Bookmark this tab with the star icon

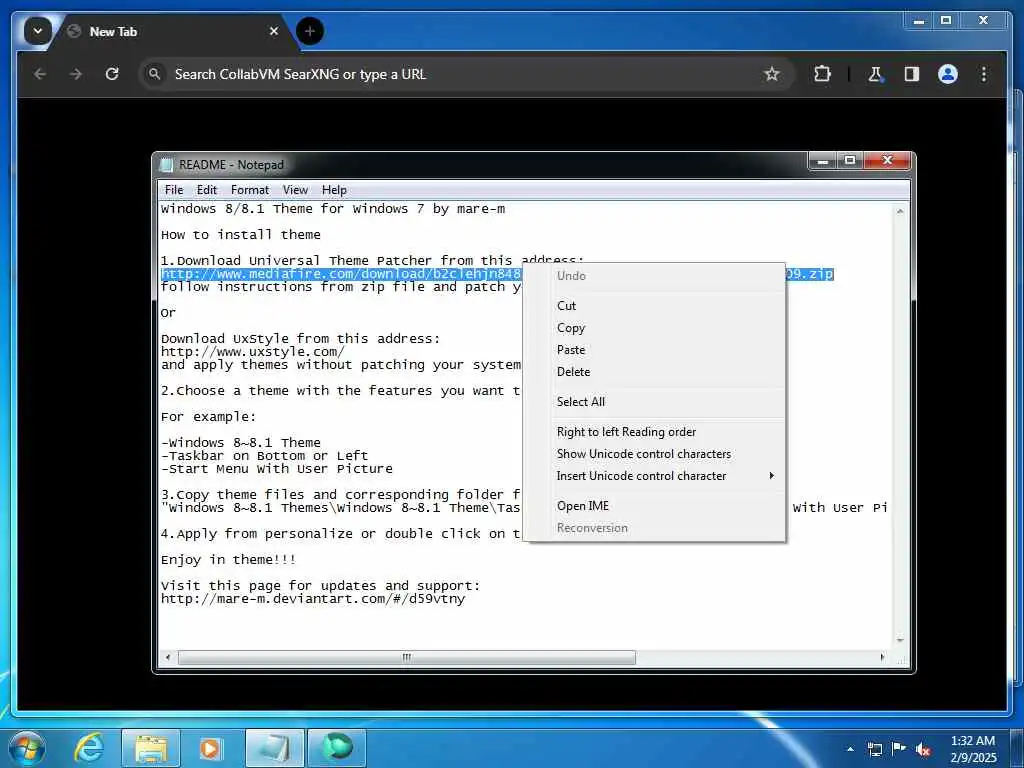tap(772, 74)
